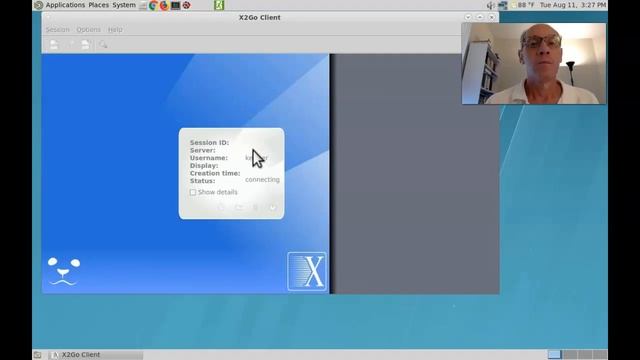Click the seal mascot logo in X2Go

64,271
